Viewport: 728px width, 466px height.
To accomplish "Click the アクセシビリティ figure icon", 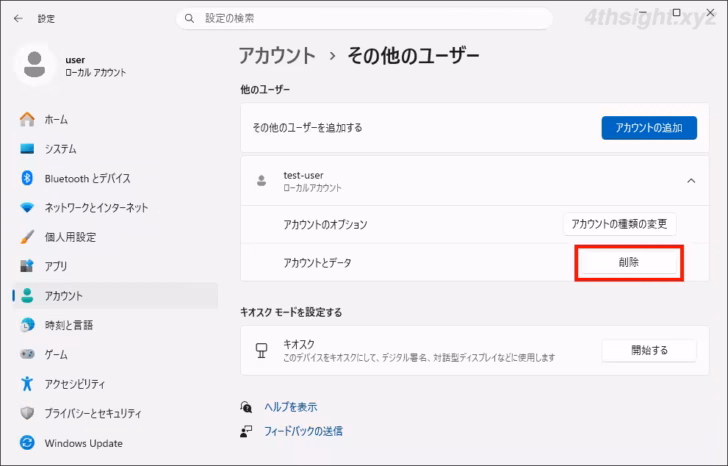I will pyautogui.click(x=27, y=383).
